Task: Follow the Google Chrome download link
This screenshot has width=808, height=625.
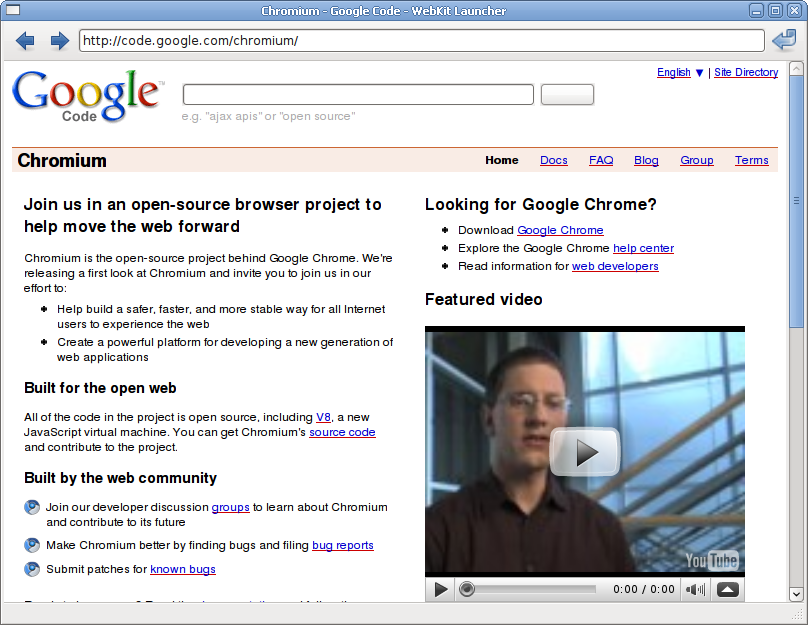Action: pyautogui.click(x=560, y=230)
